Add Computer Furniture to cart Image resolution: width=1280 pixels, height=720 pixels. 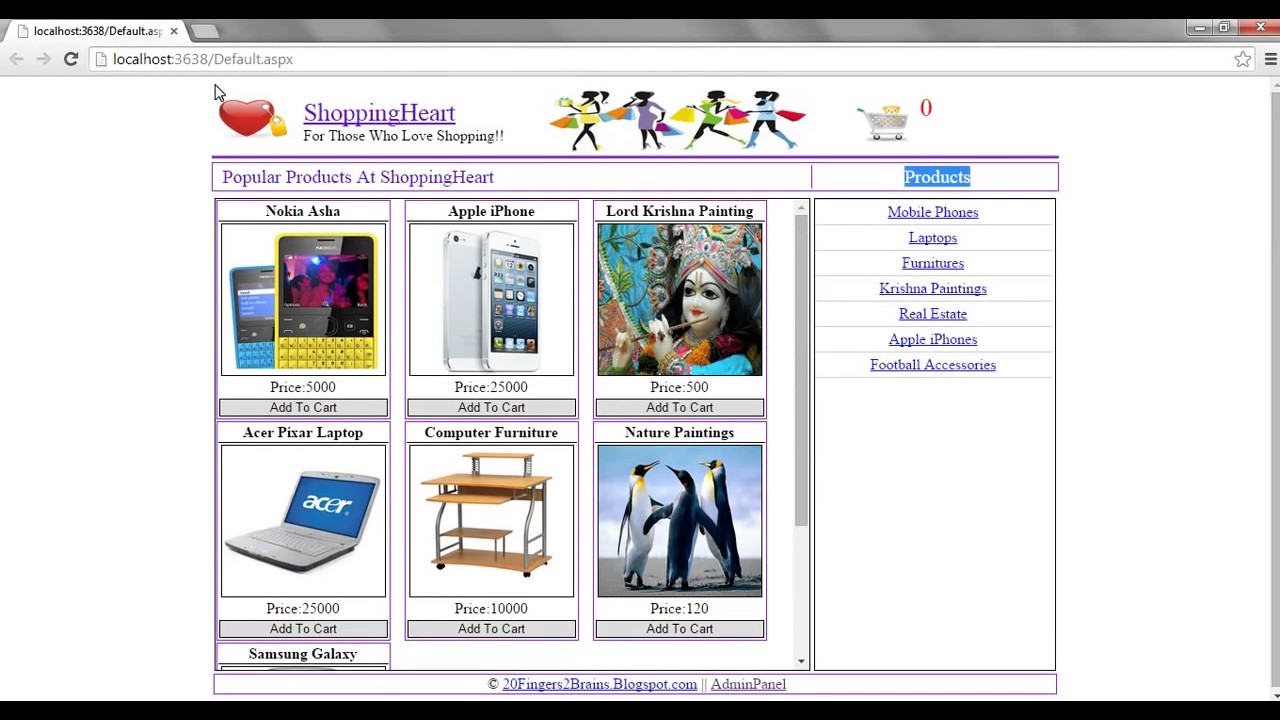491,629
